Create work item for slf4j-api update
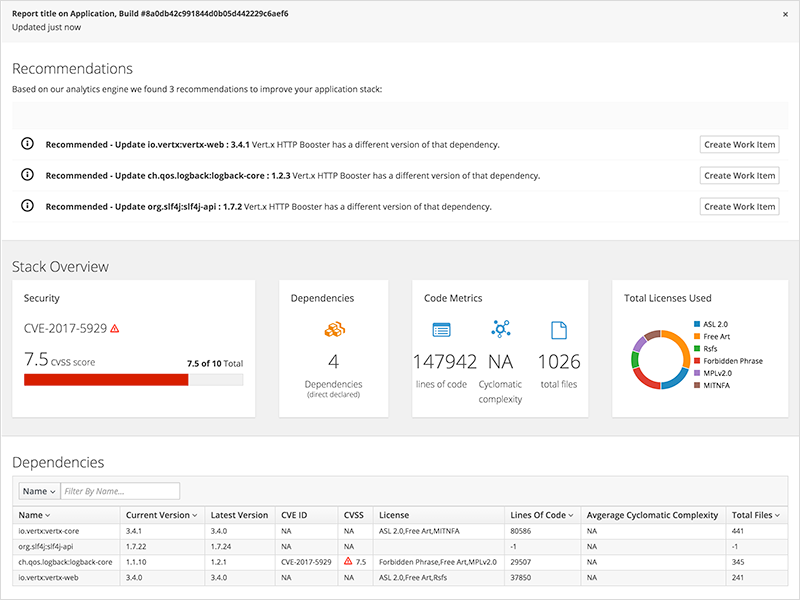This screenshot has height=600, width=800. click(x=739, y=206)
